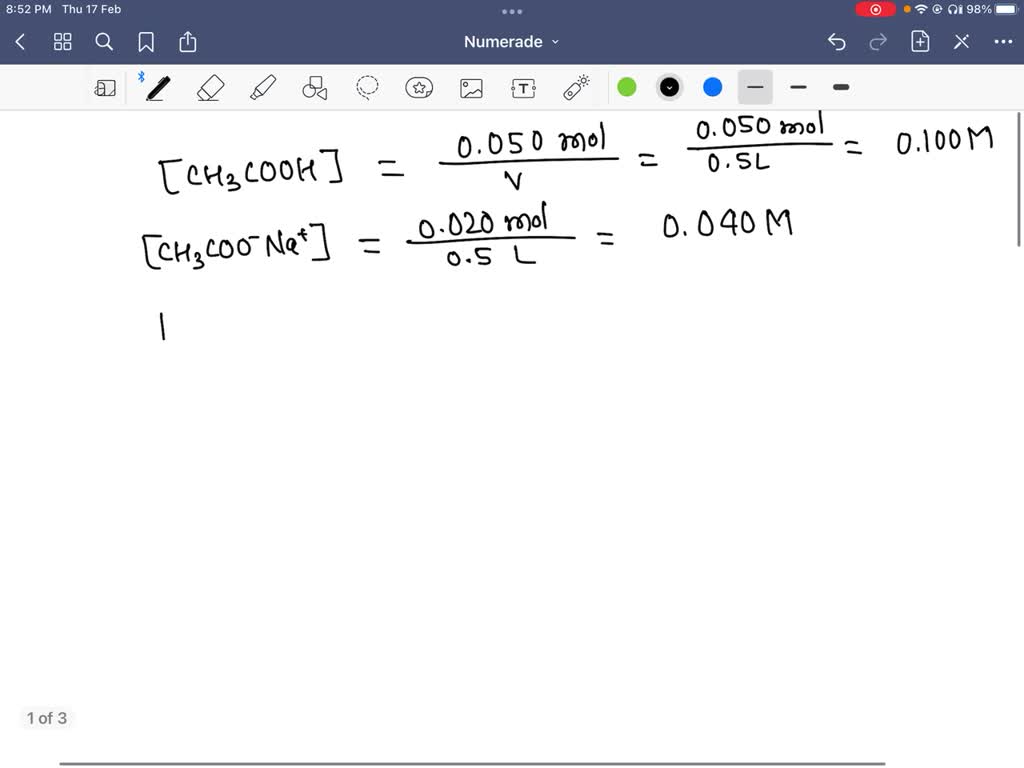1024x768 pixels.
Task: Open the pages grid view
Action: click(x=62, y=42)
